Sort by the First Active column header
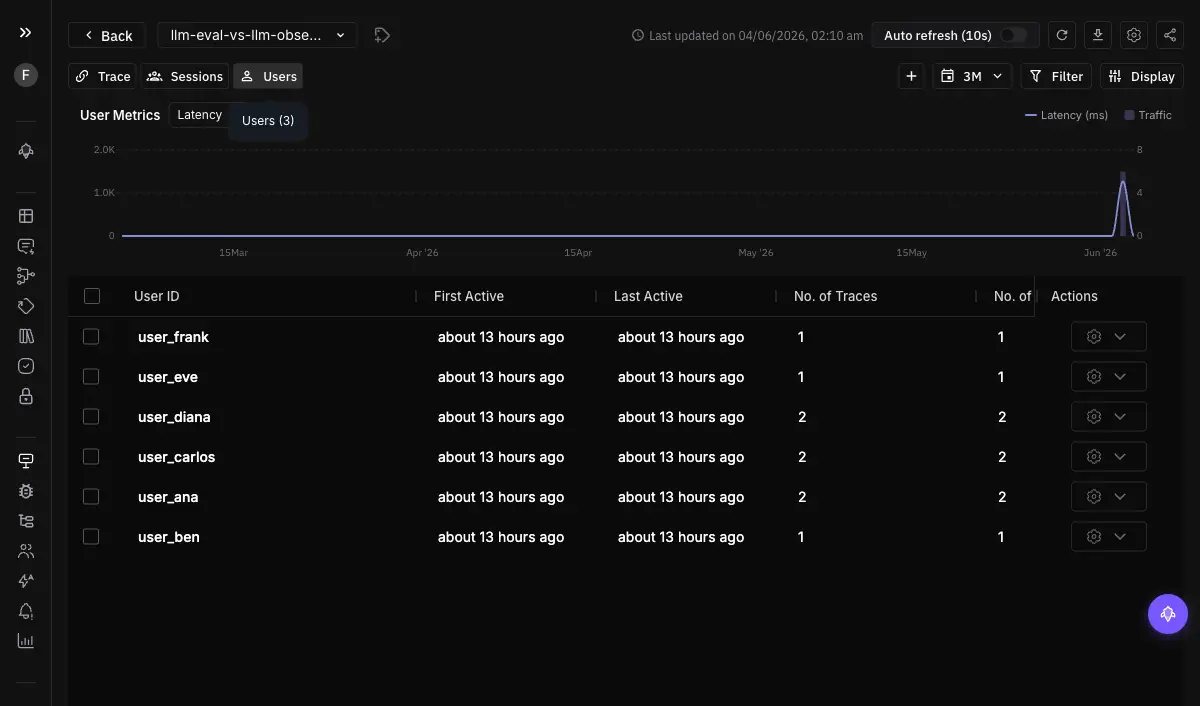Viewport: 1200px width, 706px height. tap(469, 296)
